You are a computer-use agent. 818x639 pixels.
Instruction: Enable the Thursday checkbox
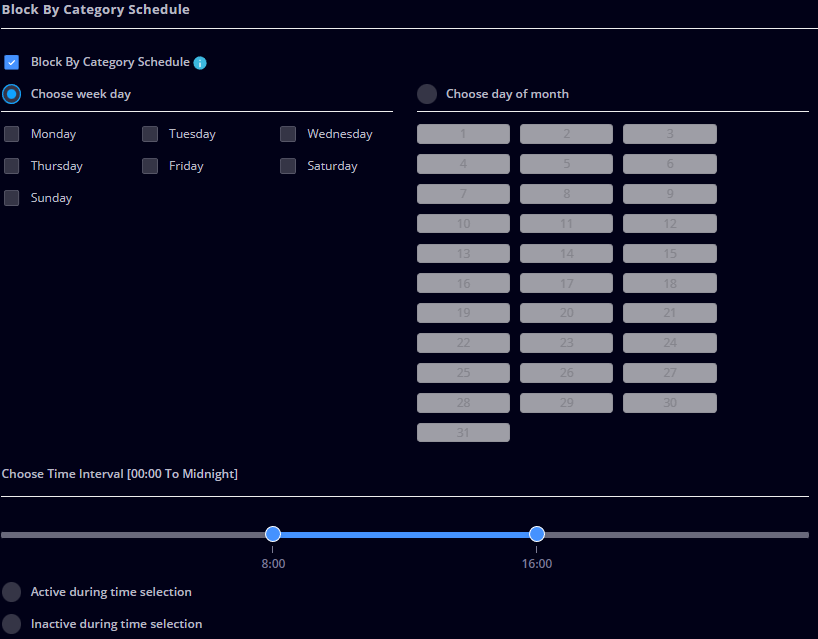click(11, 166)
